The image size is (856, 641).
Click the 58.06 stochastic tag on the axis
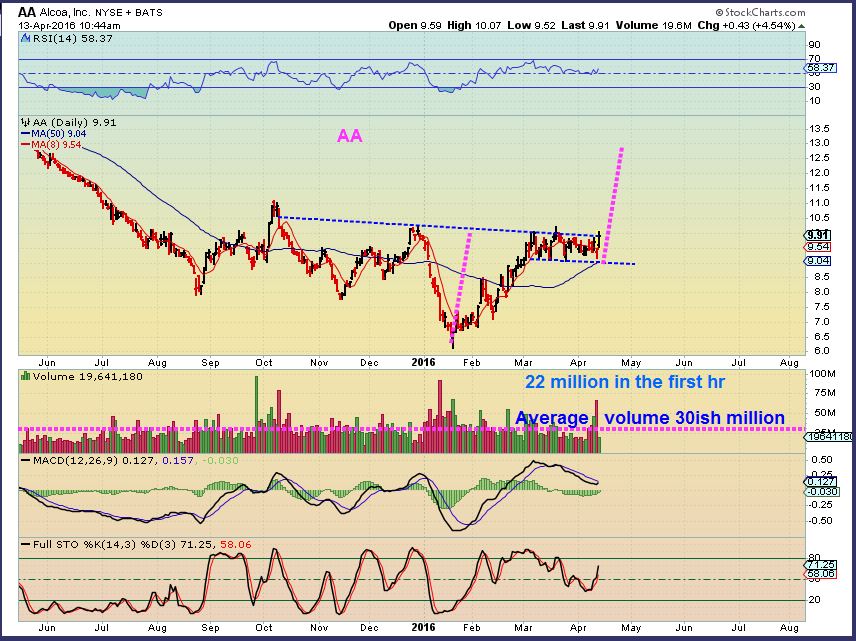point(821,574)
